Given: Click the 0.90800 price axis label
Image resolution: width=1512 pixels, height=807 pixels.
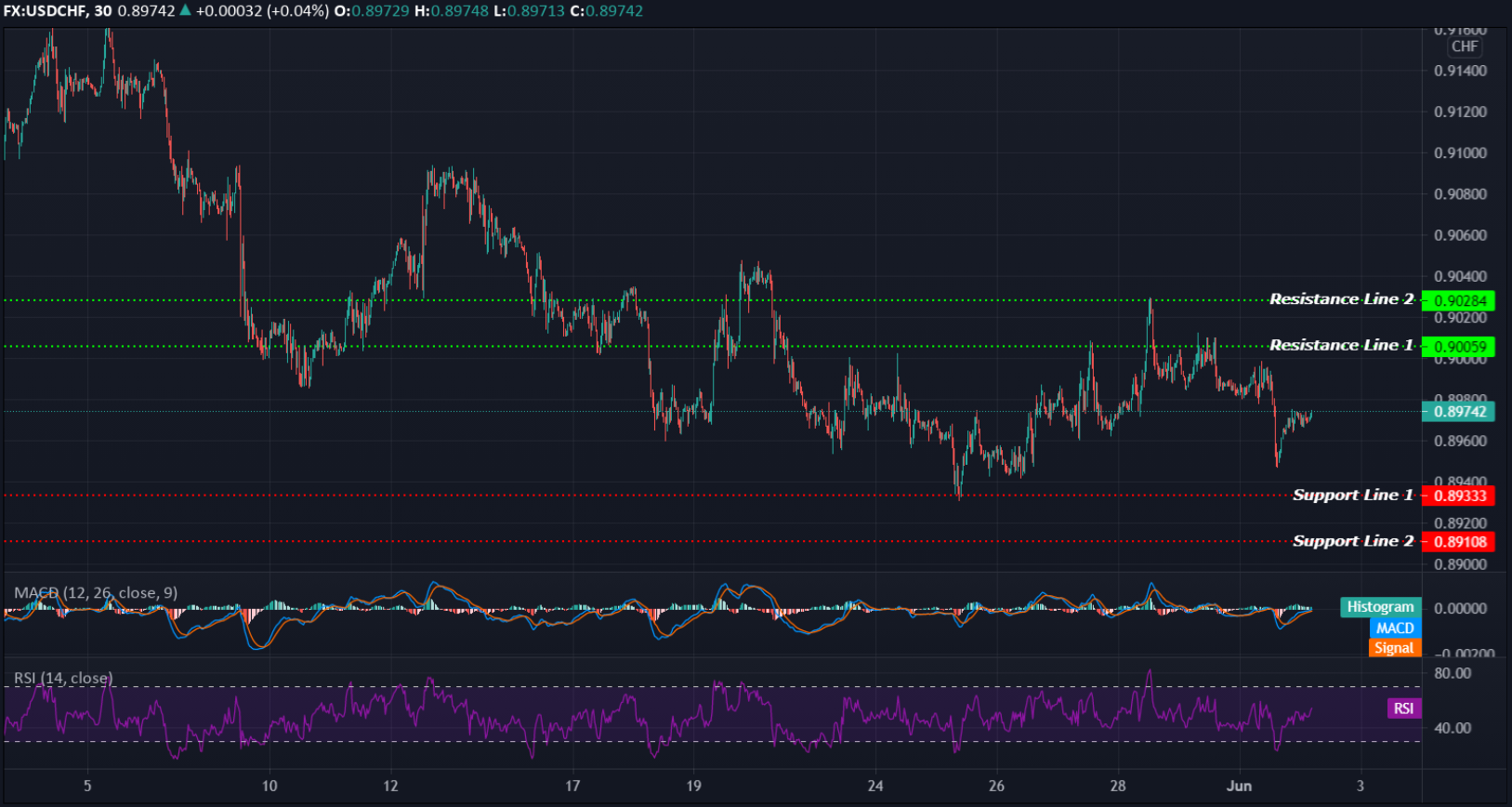Looking at the screenshot, I should pyautogui.click(x=1460, y=194).
